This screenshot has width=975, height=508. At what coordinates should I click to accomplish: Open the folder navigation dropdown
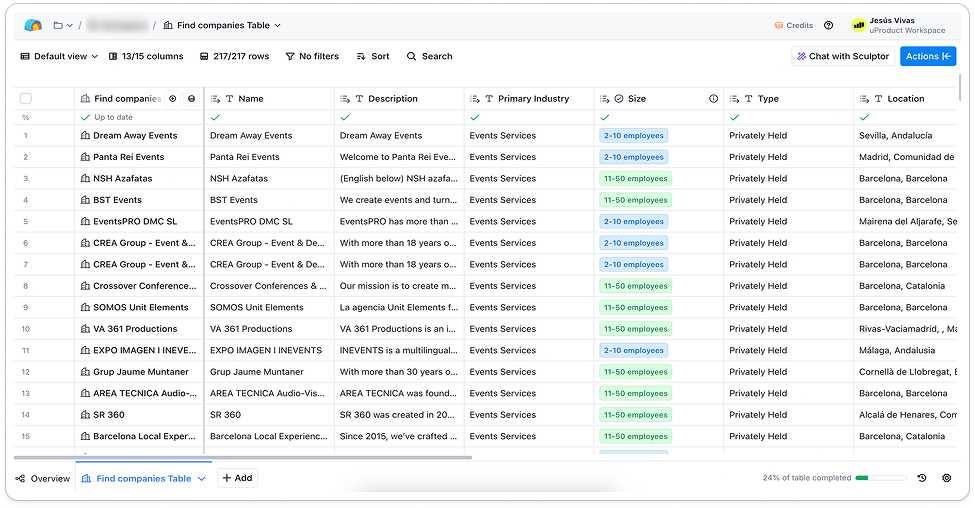pyautogui.click(x=63, y=25)
